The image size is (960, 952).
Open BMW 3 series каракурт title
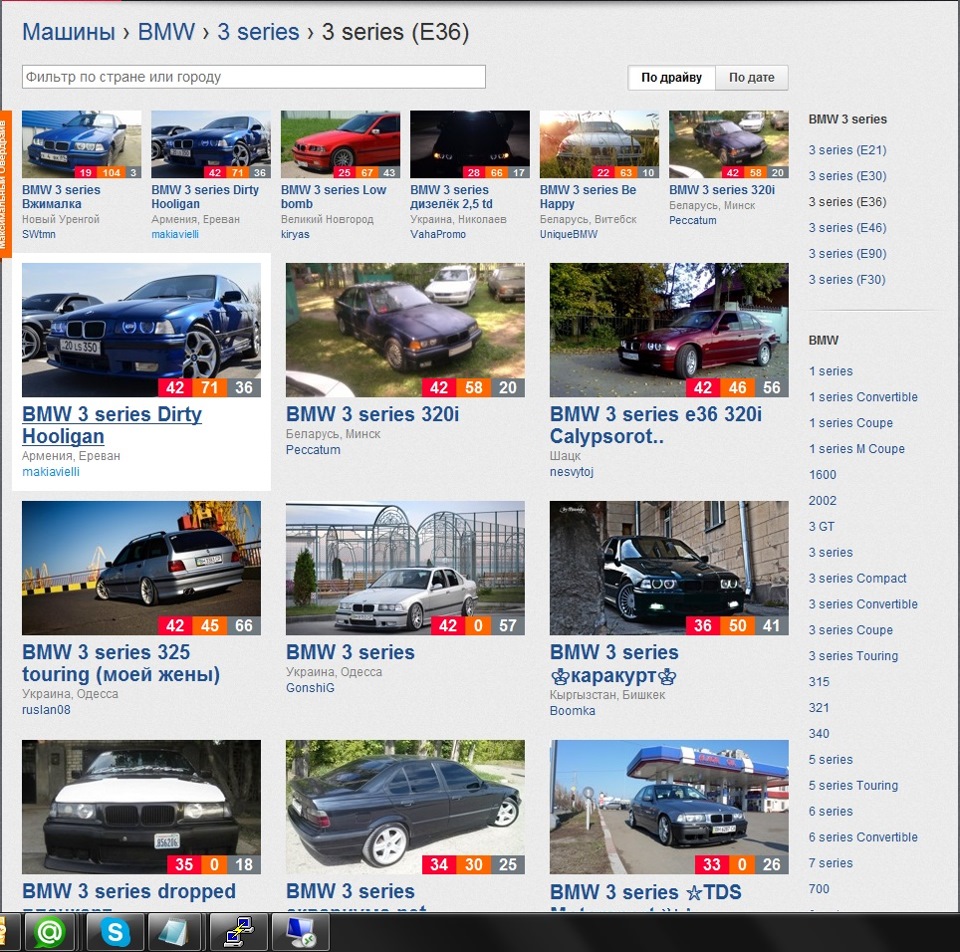coord(614,664)
